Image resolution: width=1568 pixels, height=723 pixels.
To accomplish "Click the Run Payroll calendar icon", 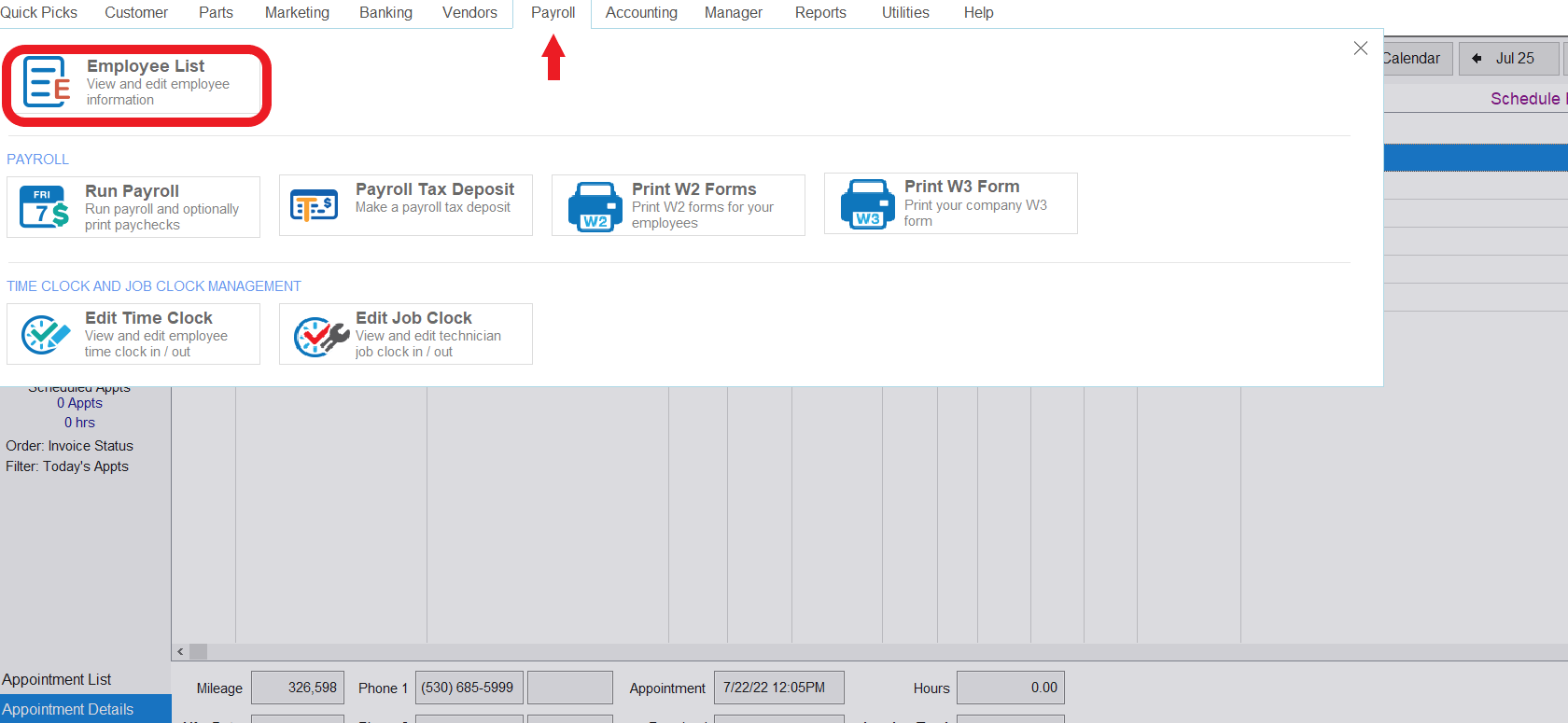I will [45, 207].
